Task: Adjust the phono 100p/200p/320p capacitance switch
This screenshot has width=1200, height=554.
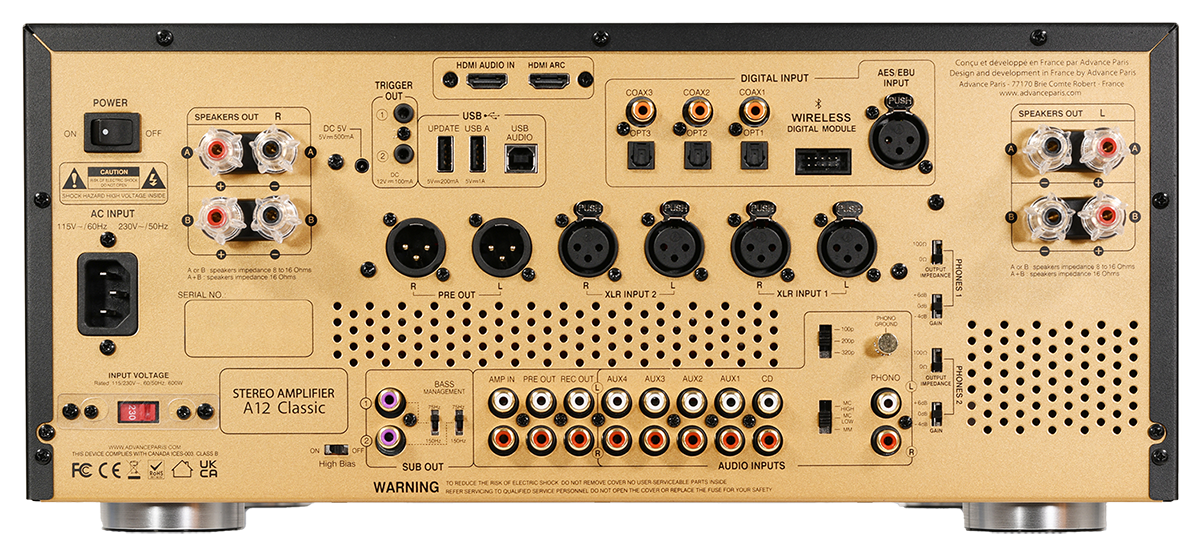Action: [823, 340]
